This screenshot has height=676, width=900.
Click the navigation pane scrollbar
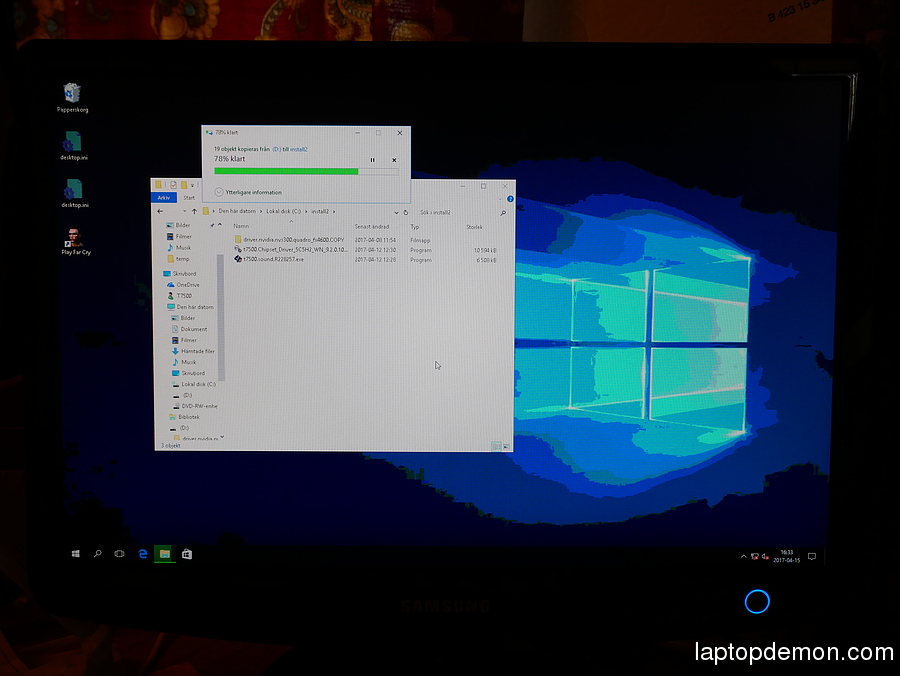pos(221,317)
